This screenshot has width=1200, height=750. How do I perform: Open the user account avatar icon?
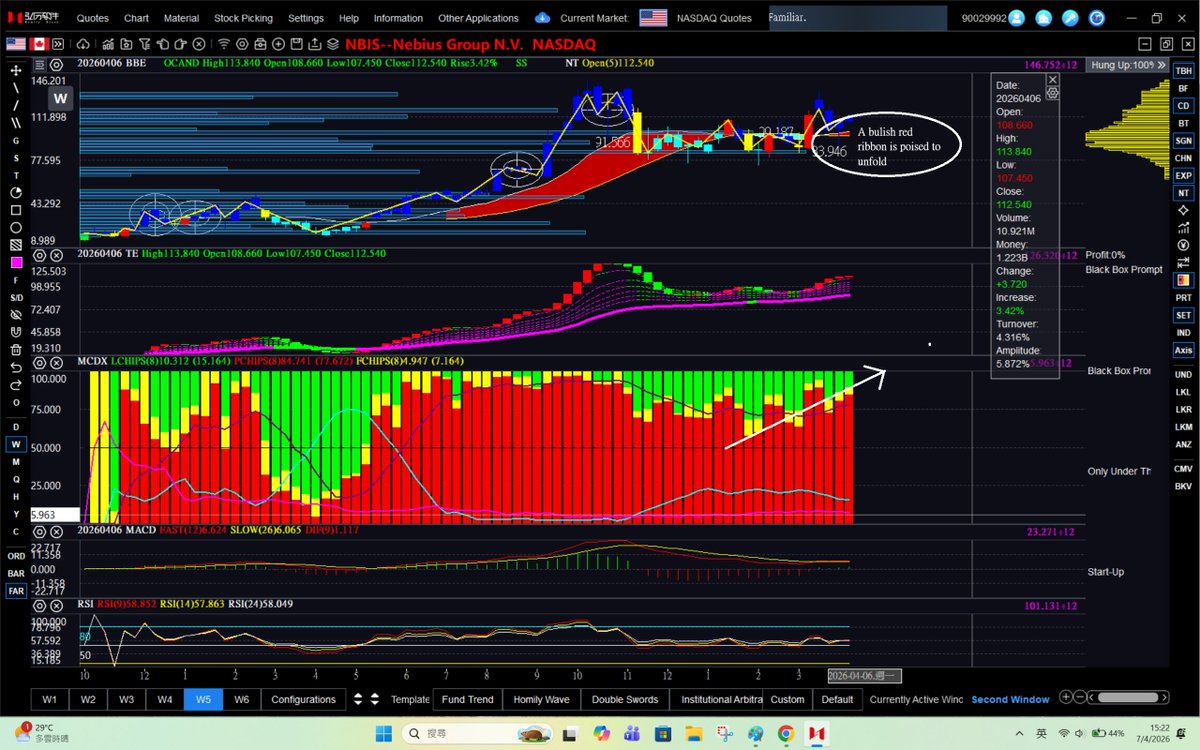pos(1017,17)
